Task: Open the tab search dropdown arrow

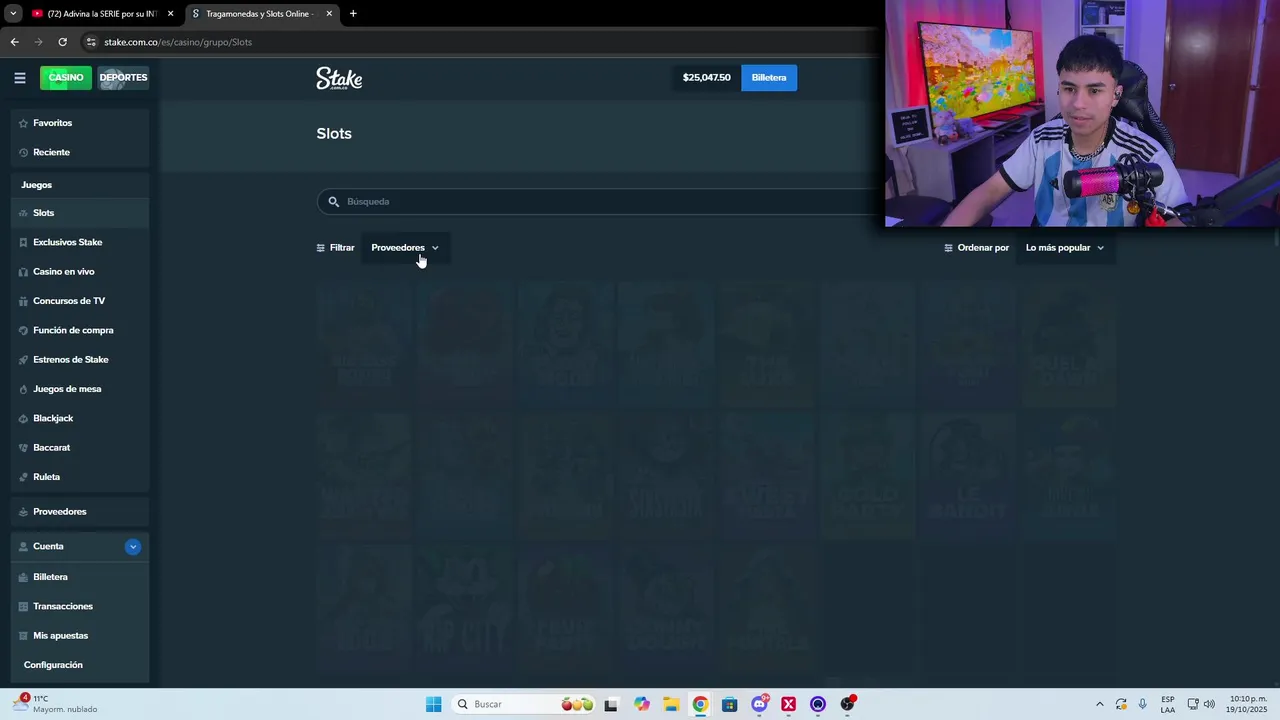Action: point(13,14)
